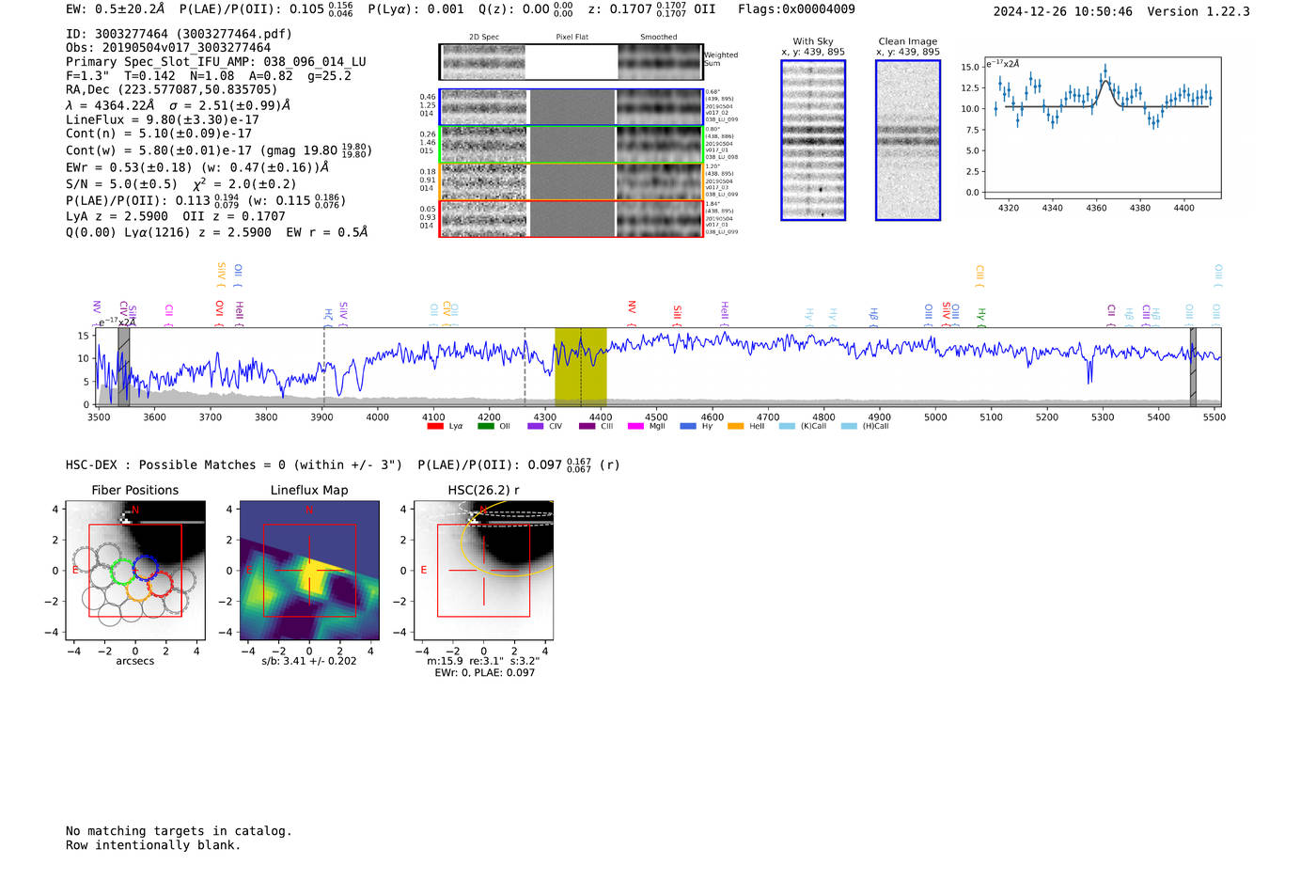Click 'No matching targets in catalog.' text
Image resolution: width=1316 pixels, height=896 pixels.
179,831
